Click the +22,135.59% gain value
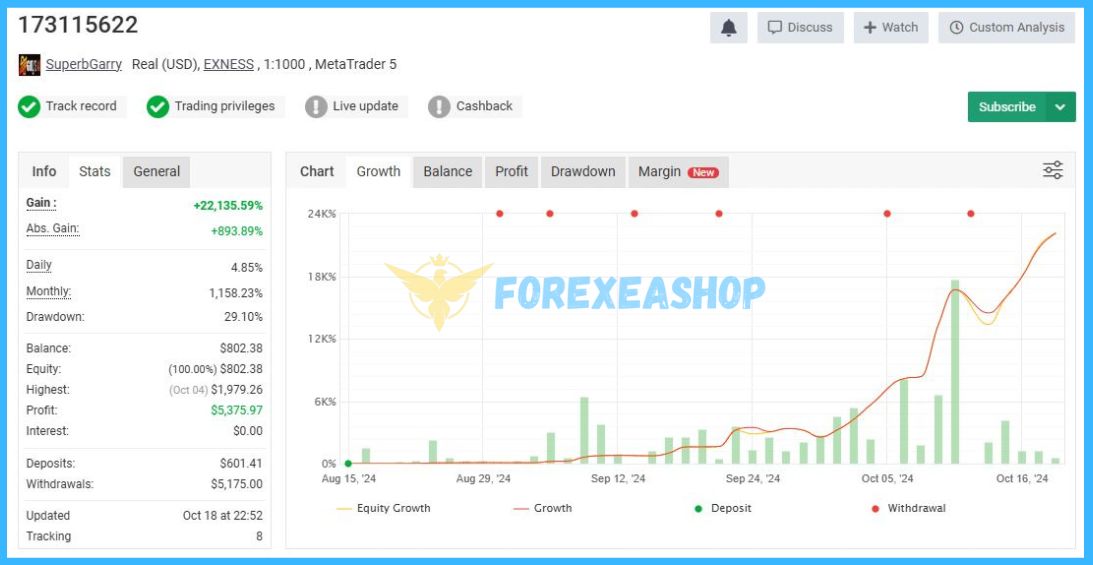Viewport: 1093px width, 565px height. (x=228, y=206)
